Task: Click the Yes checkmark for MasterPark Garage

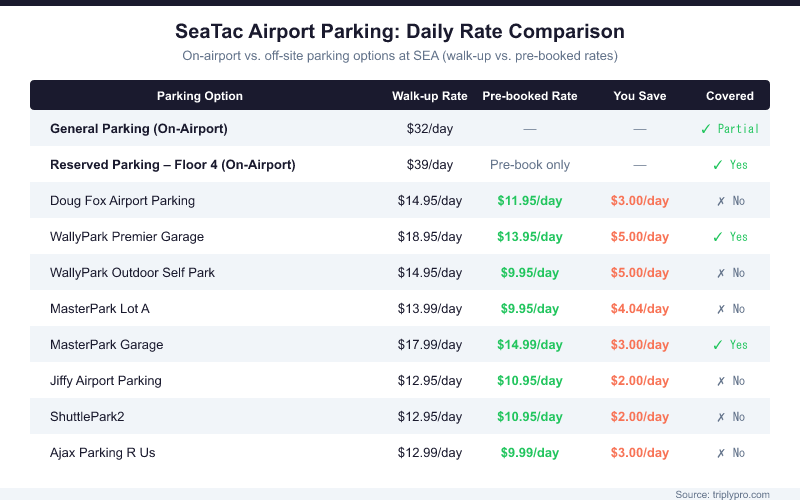Action: pos(717,345)
